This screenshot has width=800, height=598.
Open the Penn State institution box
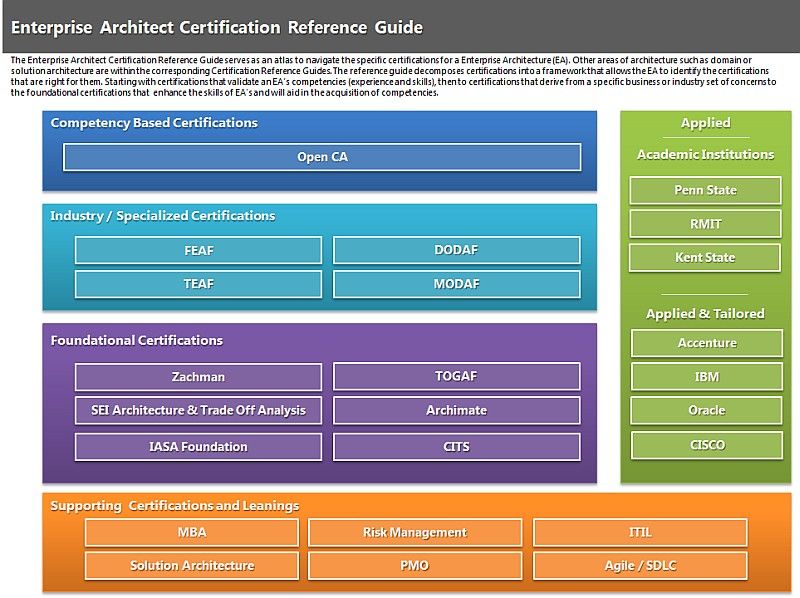[x=705, y=190]
